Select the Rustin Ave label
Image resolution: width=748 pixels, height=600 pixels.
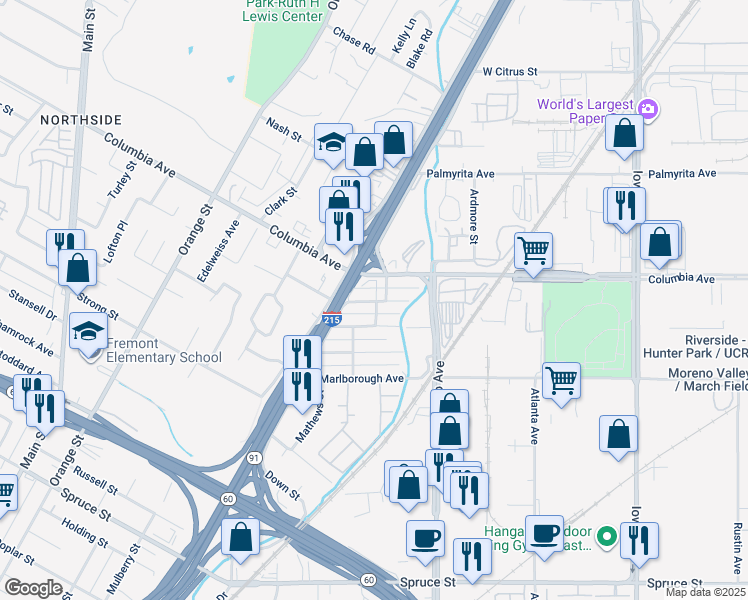pyautogui.click(x=737, y=548)
